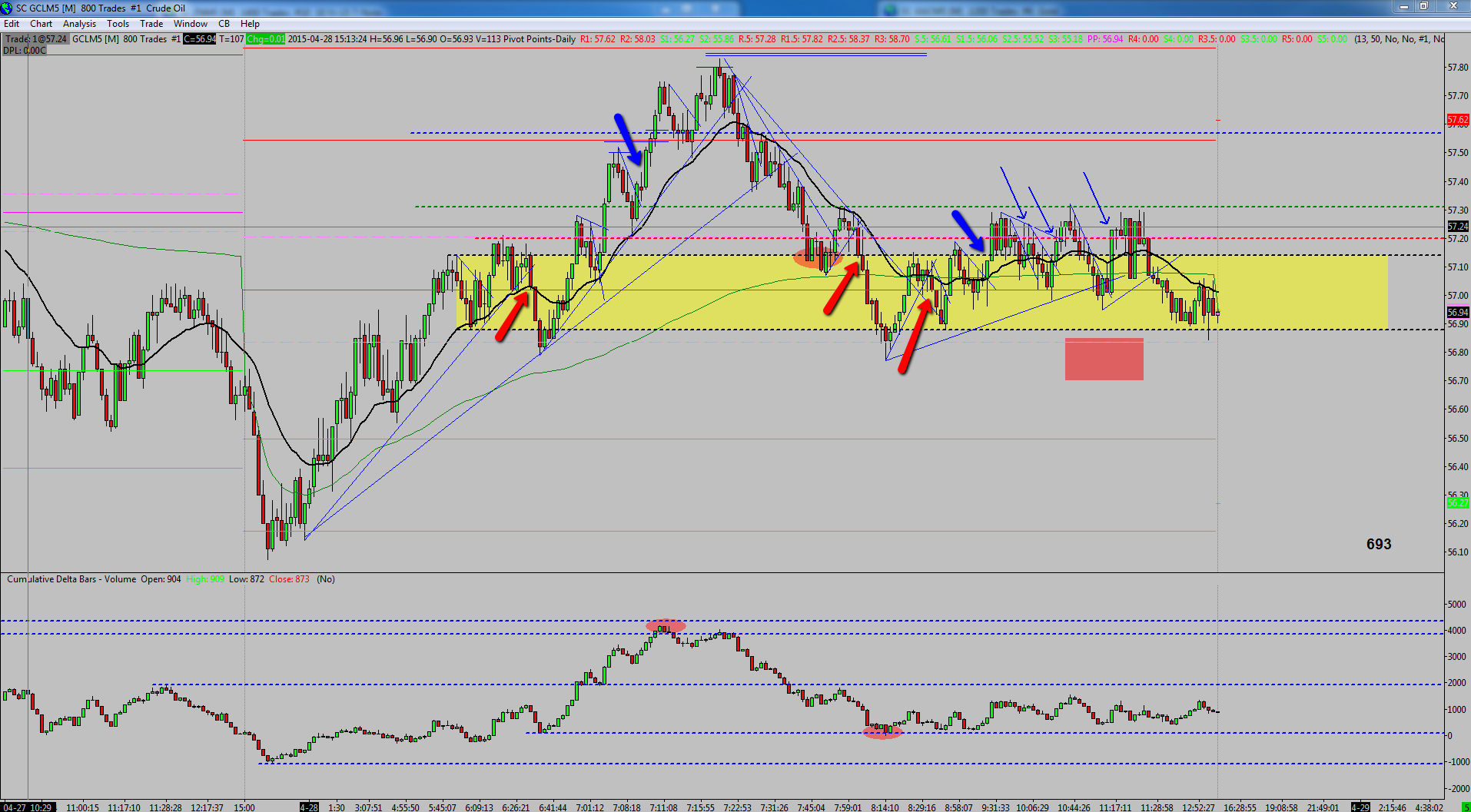Click the green 'High: 909' delta value
The width and height of the screenshot is (1471, 812).
click(205, 579)
